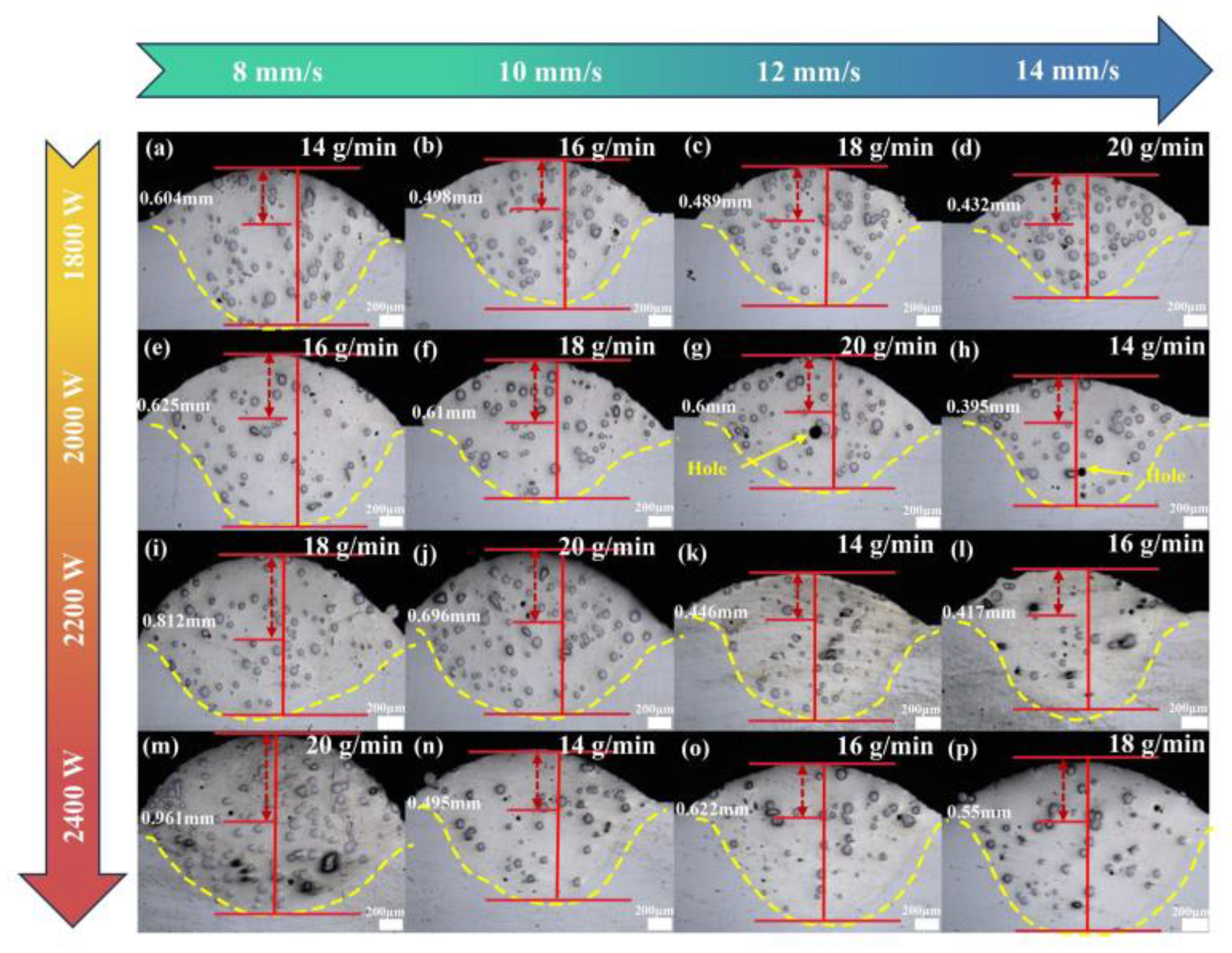The width and height of the screenshot is (1232, 953).
Task: Click the 0.961mm measurement in panel (m)
Action: 178,818
